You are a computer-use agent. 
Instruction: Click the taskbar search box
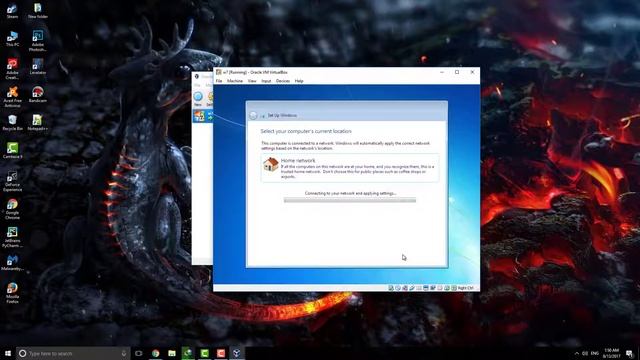click(73, 353)
